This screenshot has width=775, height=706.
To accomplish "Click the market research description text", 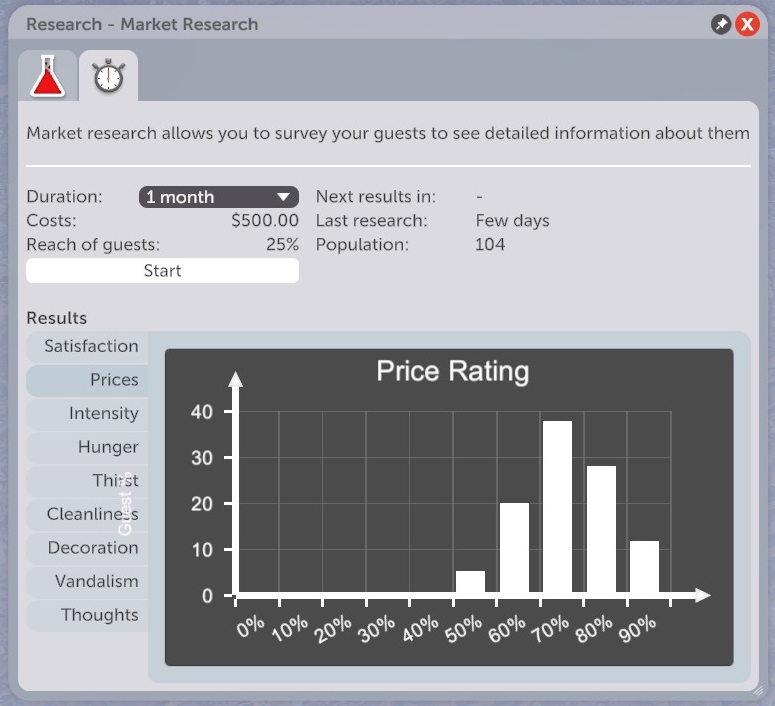I will [388, 133].
